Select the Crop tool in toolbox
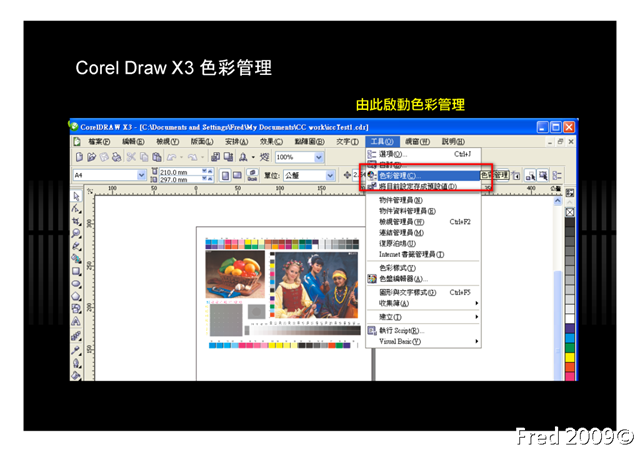Viewport: 640px width, 452px height. pos(76,221)
